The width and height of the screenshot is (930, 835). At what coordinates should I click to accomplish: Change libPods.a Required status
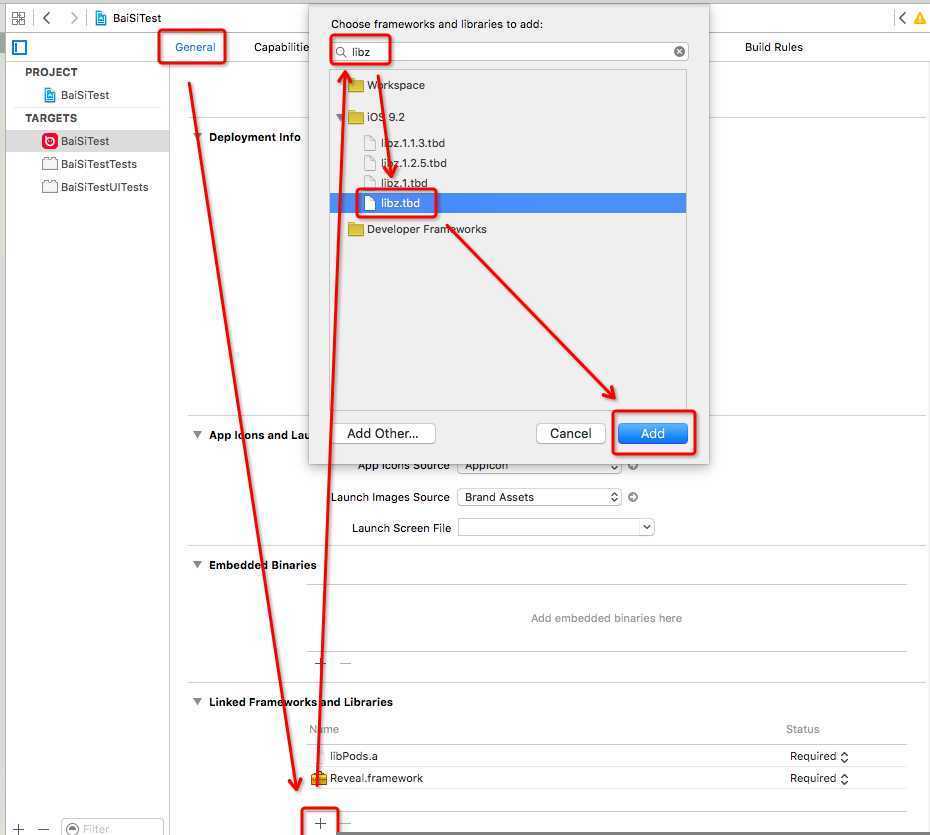(819, 756)
